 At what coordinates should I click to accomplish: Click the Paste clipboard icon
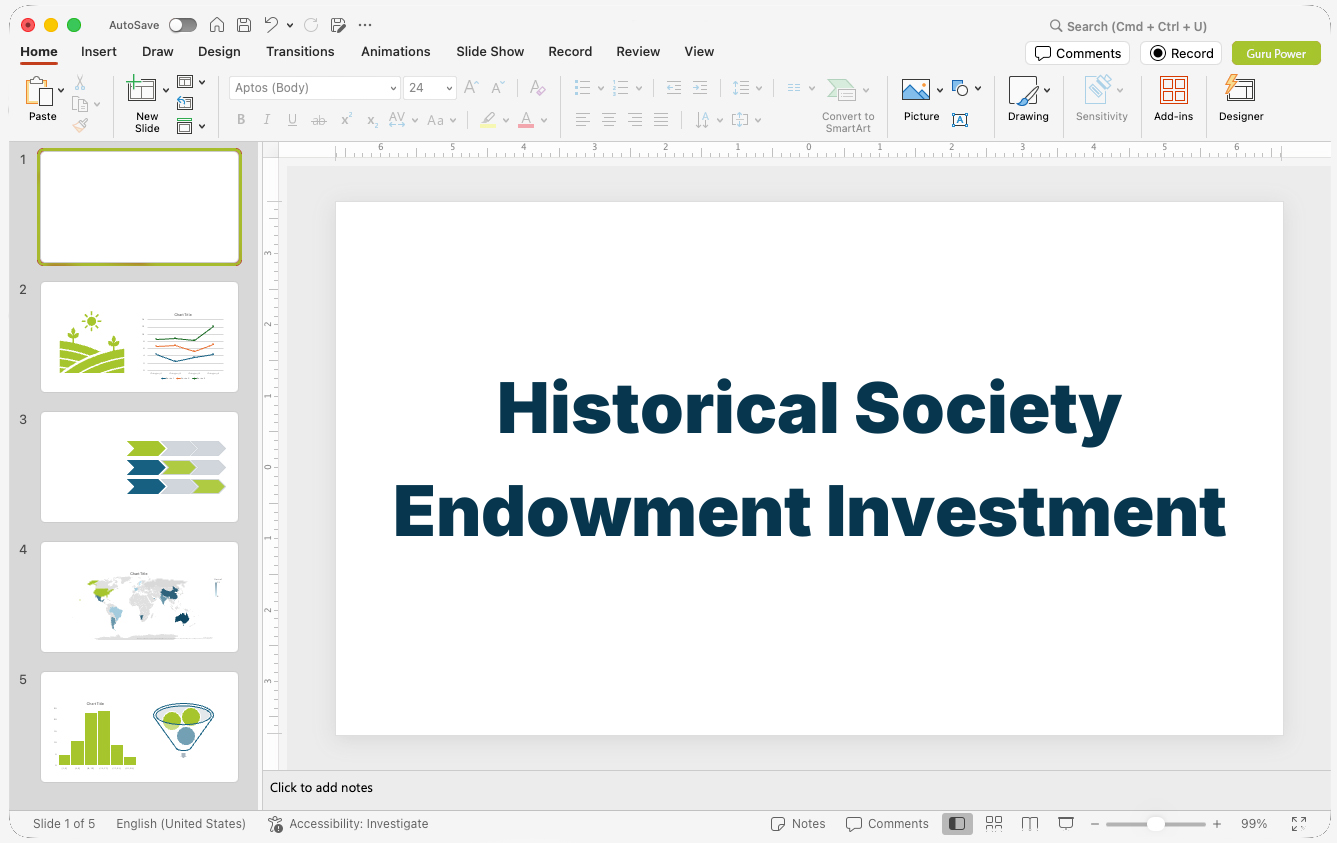(39, 91)
